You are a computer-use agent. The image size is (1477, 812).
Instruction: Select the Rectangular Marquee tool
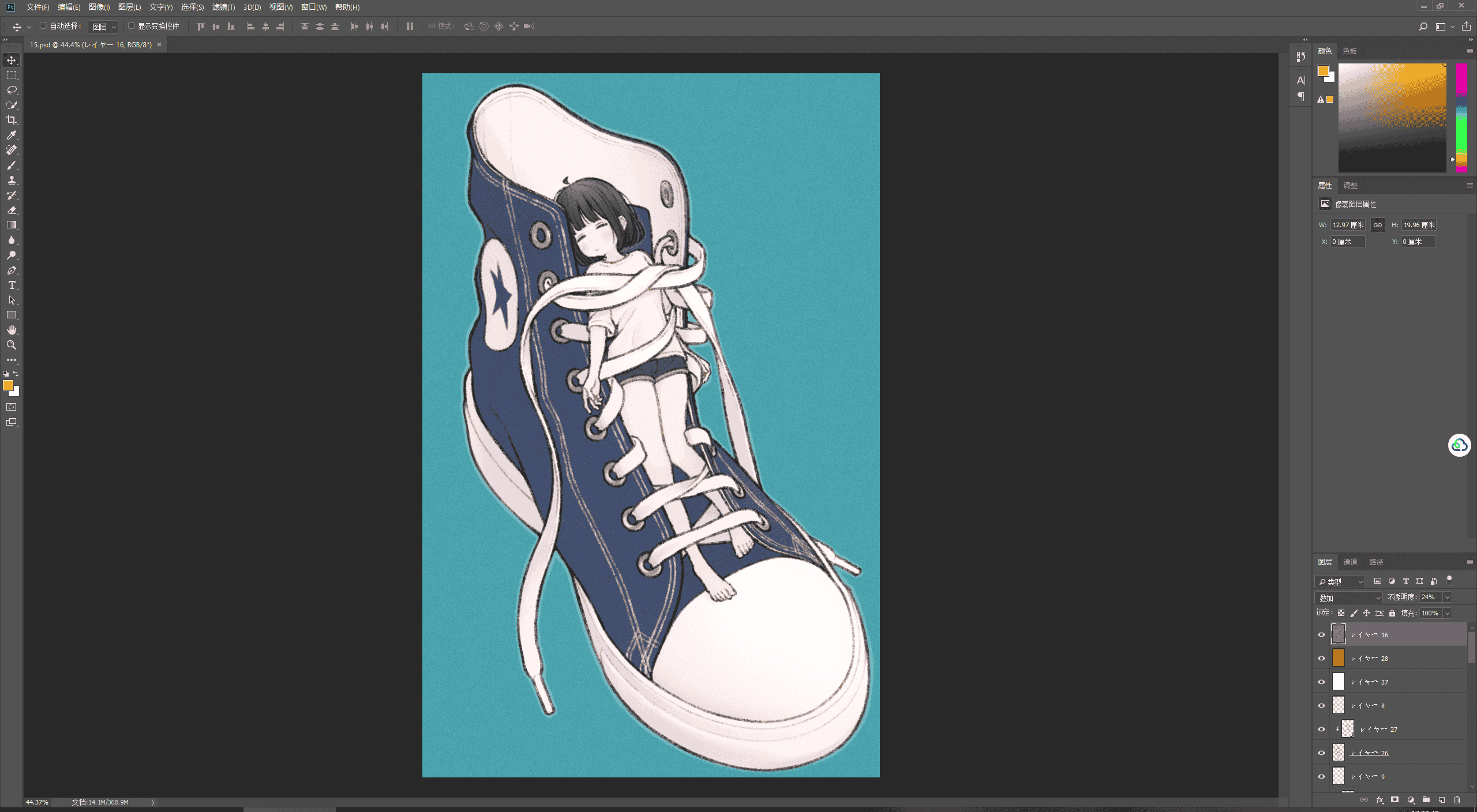coord(12,75)
